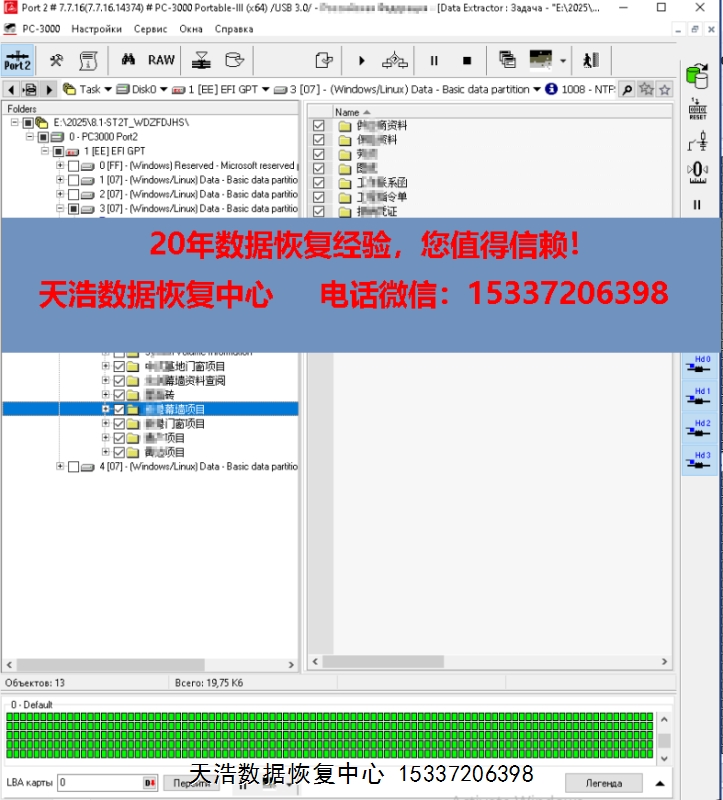Collapse the 1 [EE] EFI GPT tree node
This screenshot has height=800, width=723.
45,151
